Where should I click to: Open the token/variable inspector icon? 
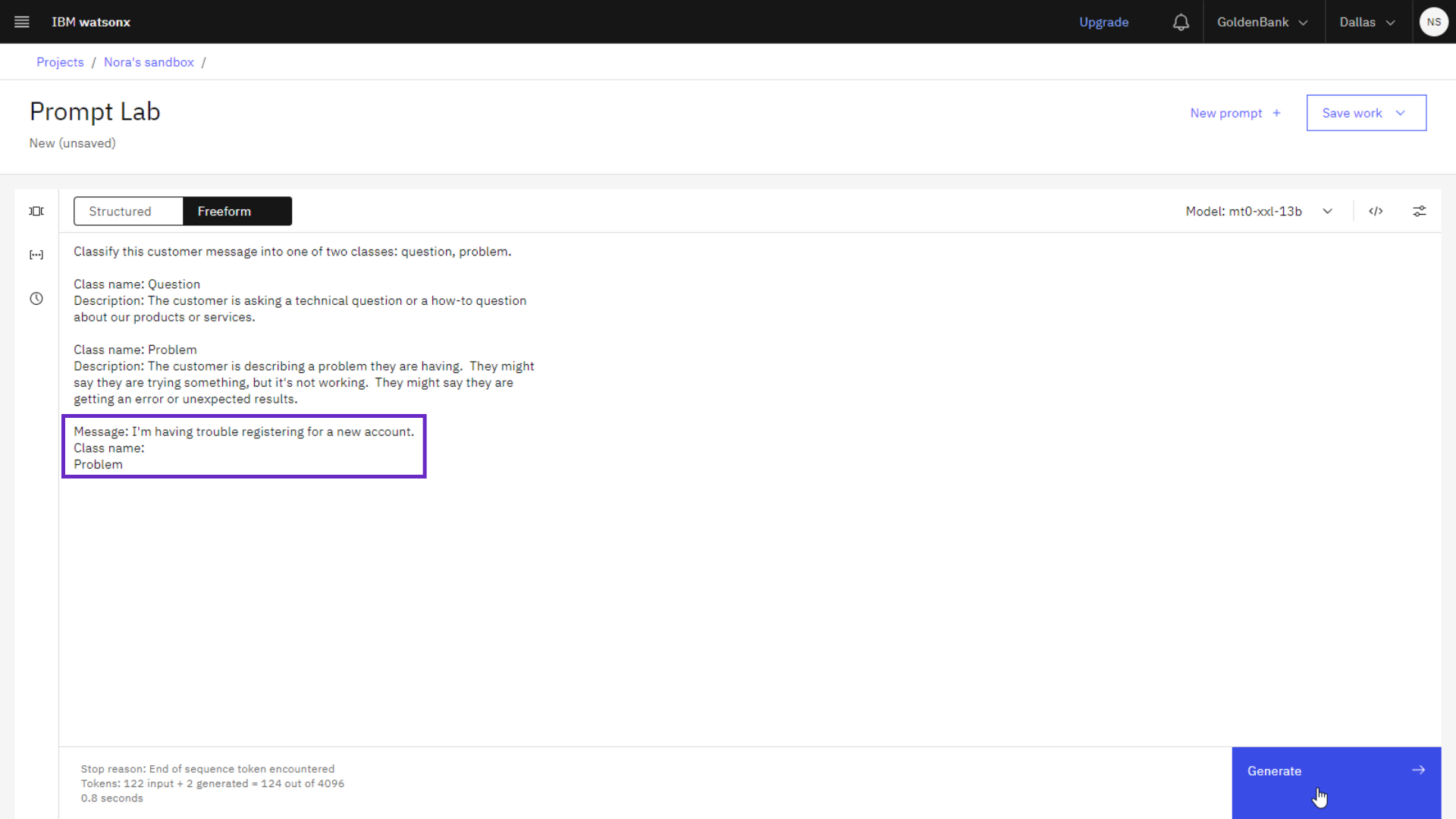point(36,255)
